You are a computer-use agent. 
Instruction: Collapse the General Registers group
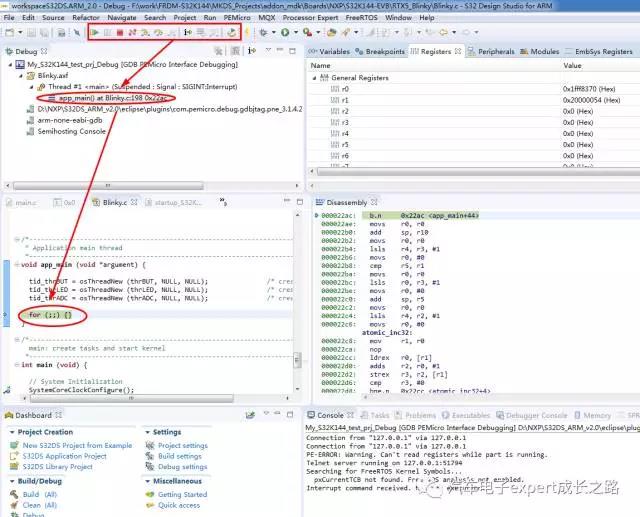point(314,78)
